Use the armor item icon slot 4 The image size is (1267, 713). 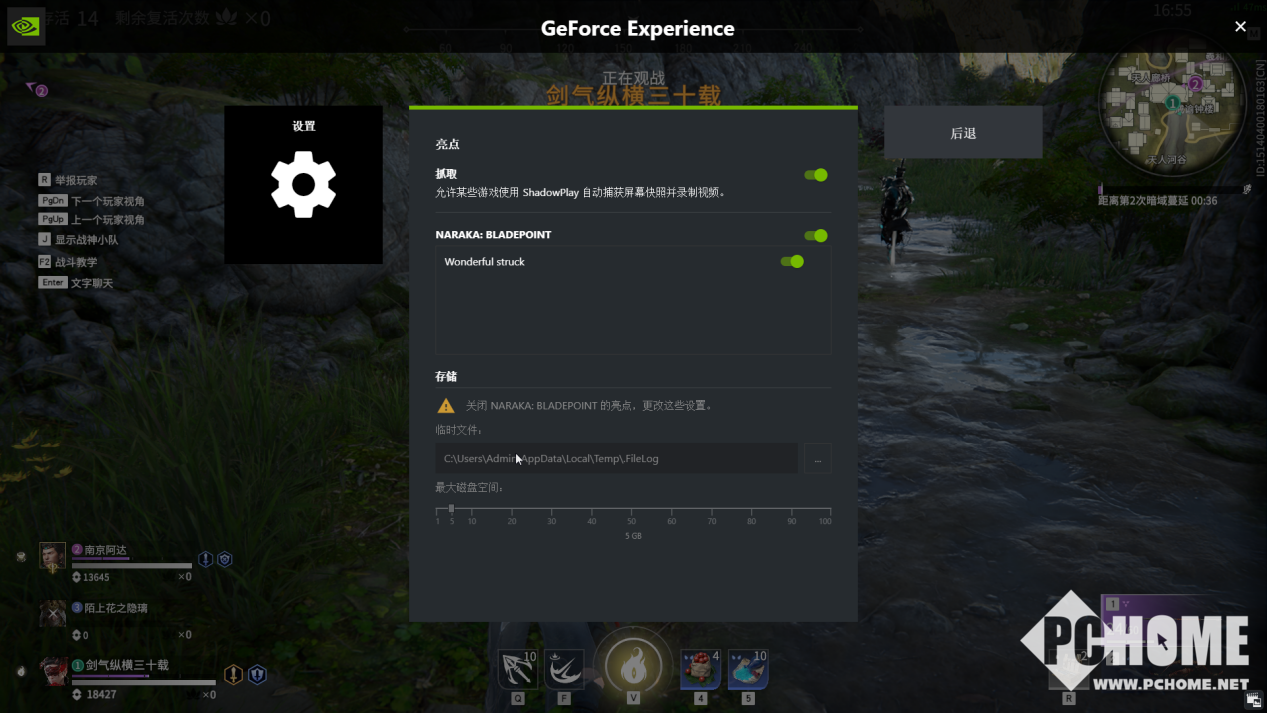click(x=700, y=669)
